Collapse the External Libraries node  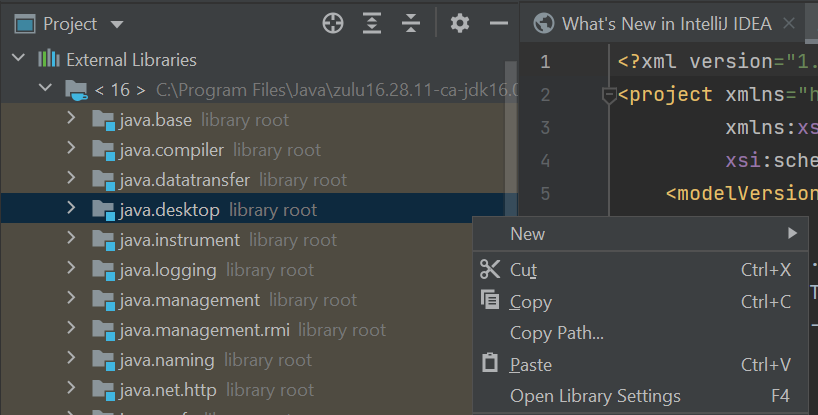(x=19, y=58)
